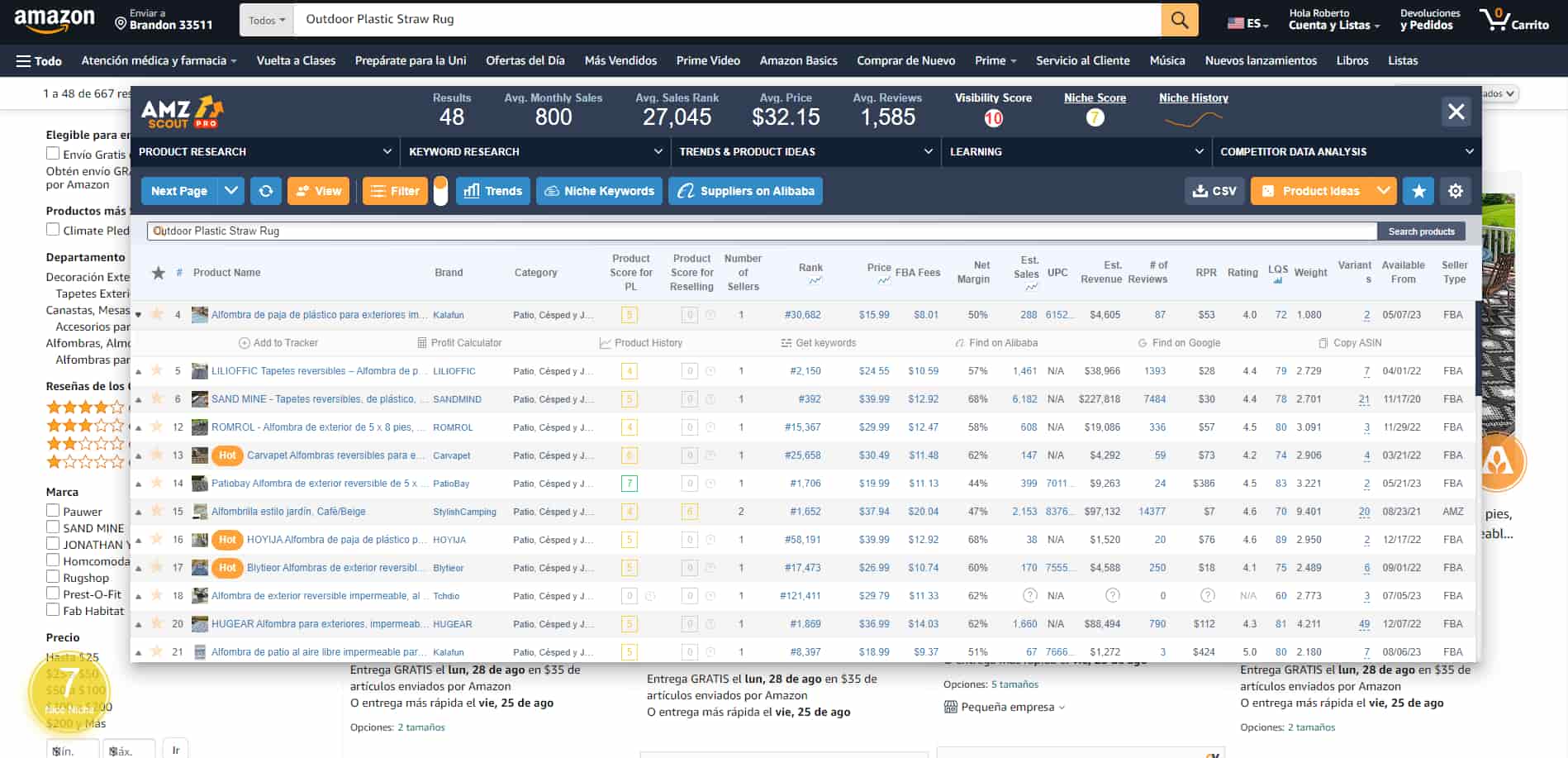Open the Todos category dropdown in search
This screenshot has width=1568, height=758.
[x=267, y=20]
